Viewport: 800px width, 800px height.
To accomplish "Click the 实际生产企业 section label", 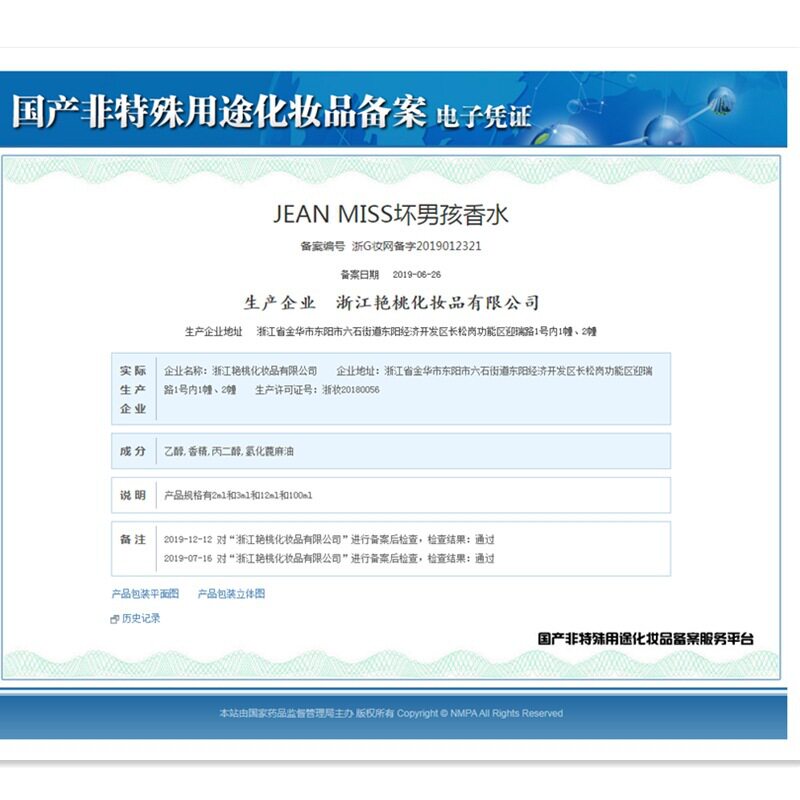I will [x=133, y=389].
